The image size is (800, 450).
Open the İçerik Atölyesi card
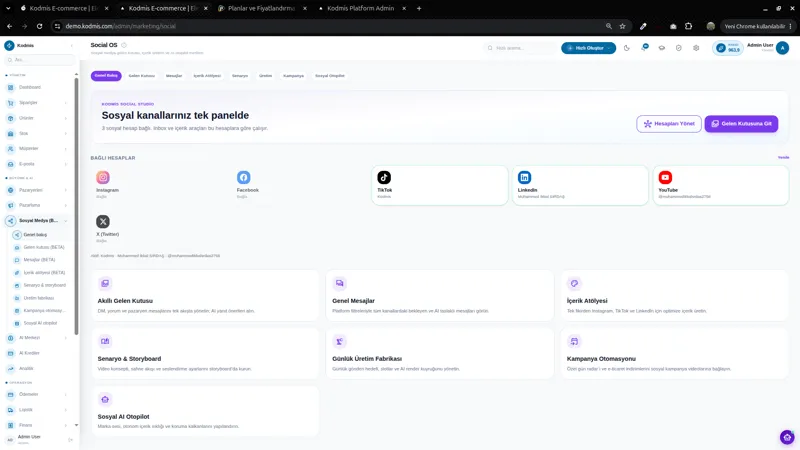[x=674, y=296]
